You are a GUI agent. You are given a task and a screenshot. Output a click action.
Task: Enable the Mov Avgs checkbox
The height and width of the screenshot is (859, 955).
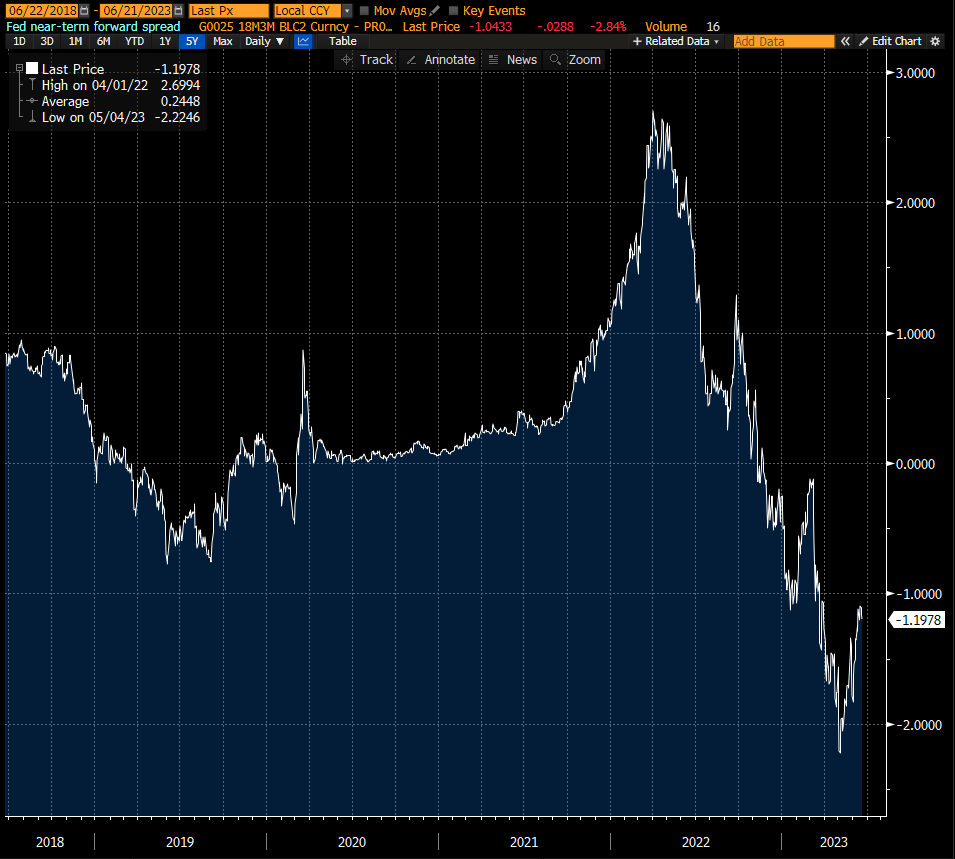365,11
